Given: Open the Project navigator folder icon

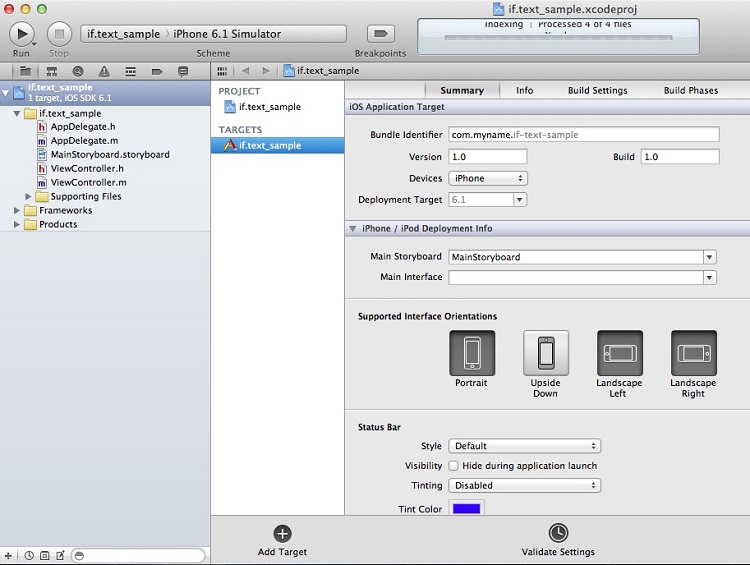Looking at the screenshot, I should pos(25,71).
